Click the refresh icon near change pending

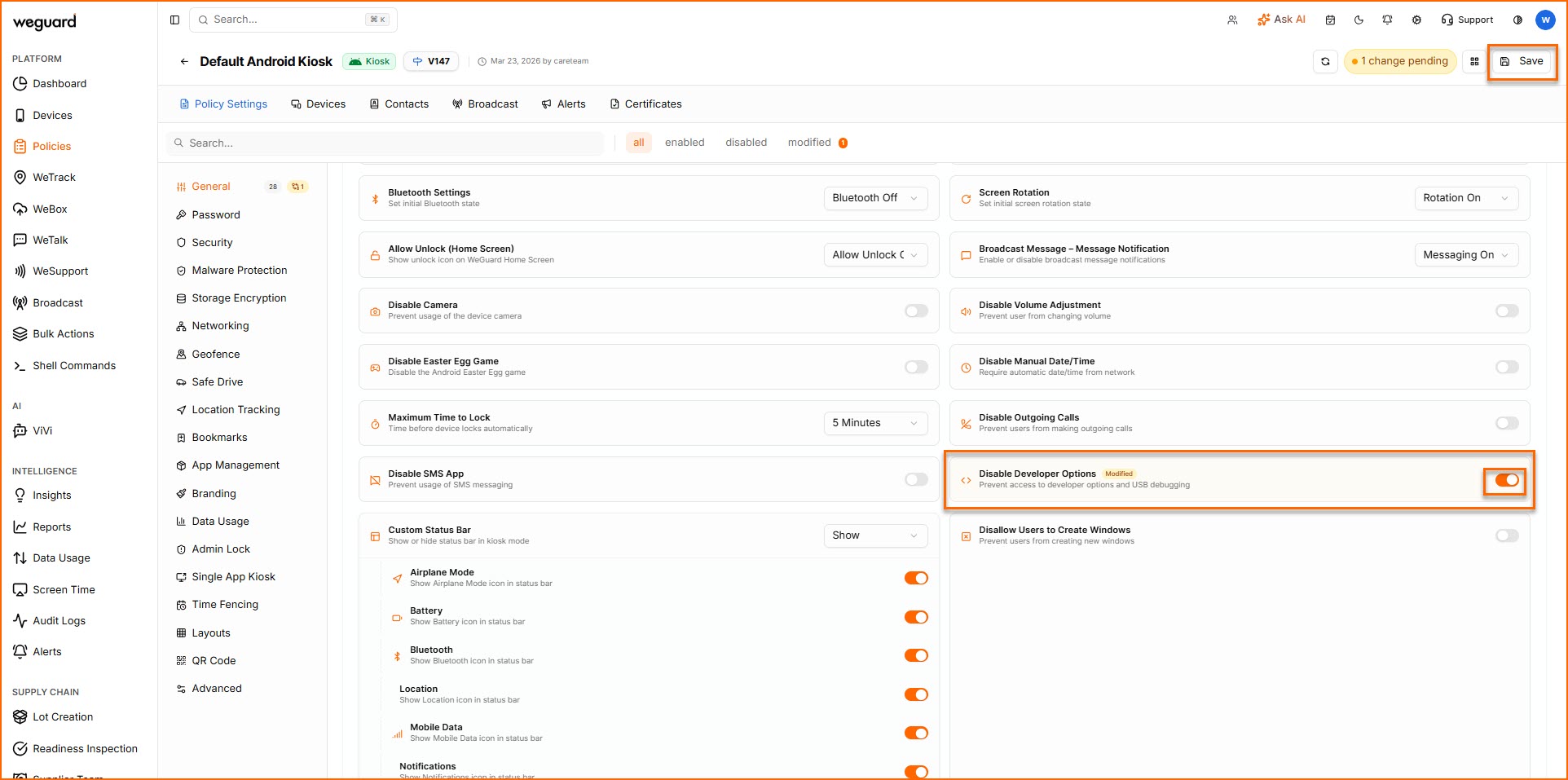1325,61
